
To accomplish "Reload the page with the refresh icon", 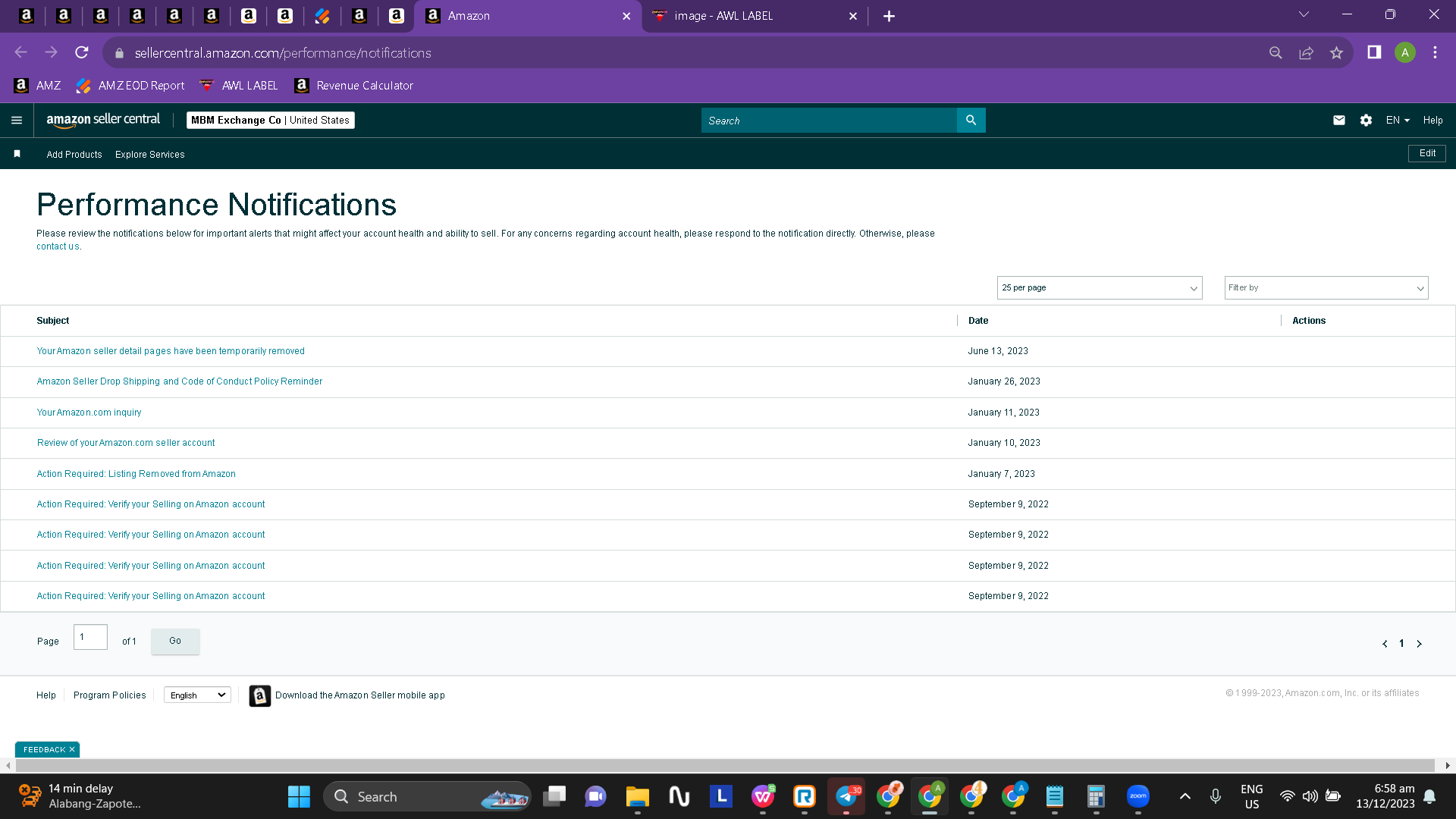I will point(82,53).
